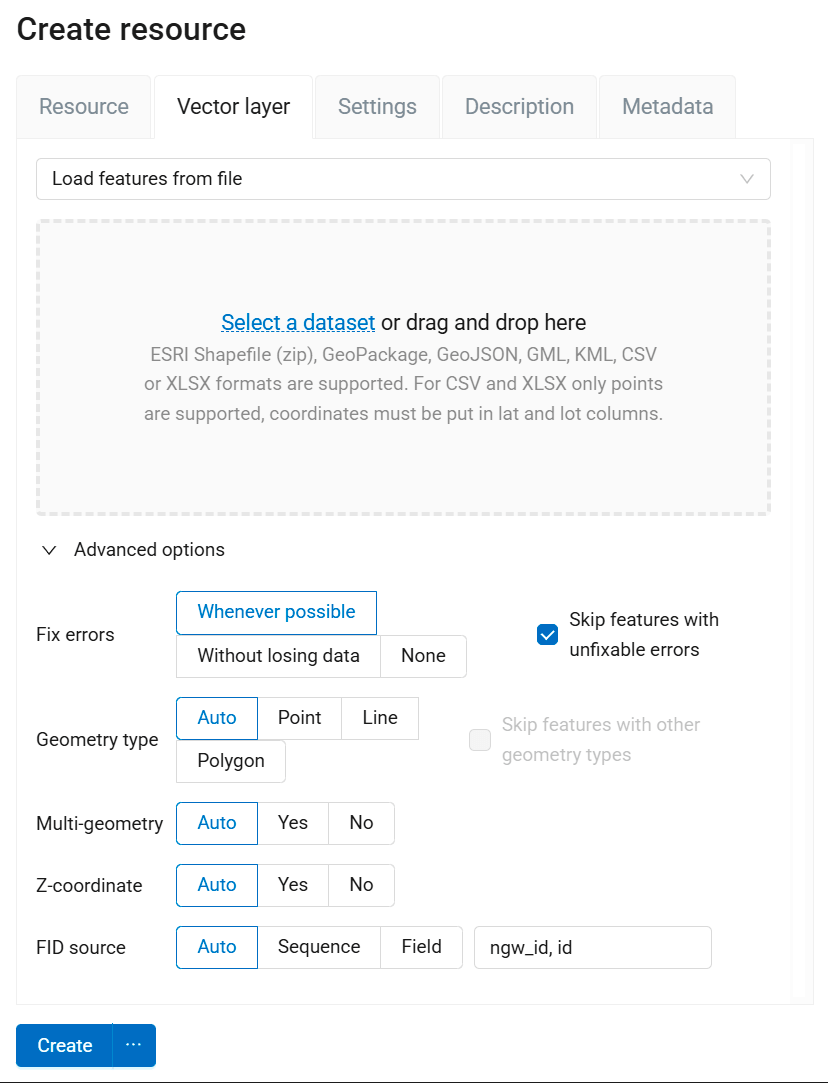Set FID source to Sequence

(319, 947)
